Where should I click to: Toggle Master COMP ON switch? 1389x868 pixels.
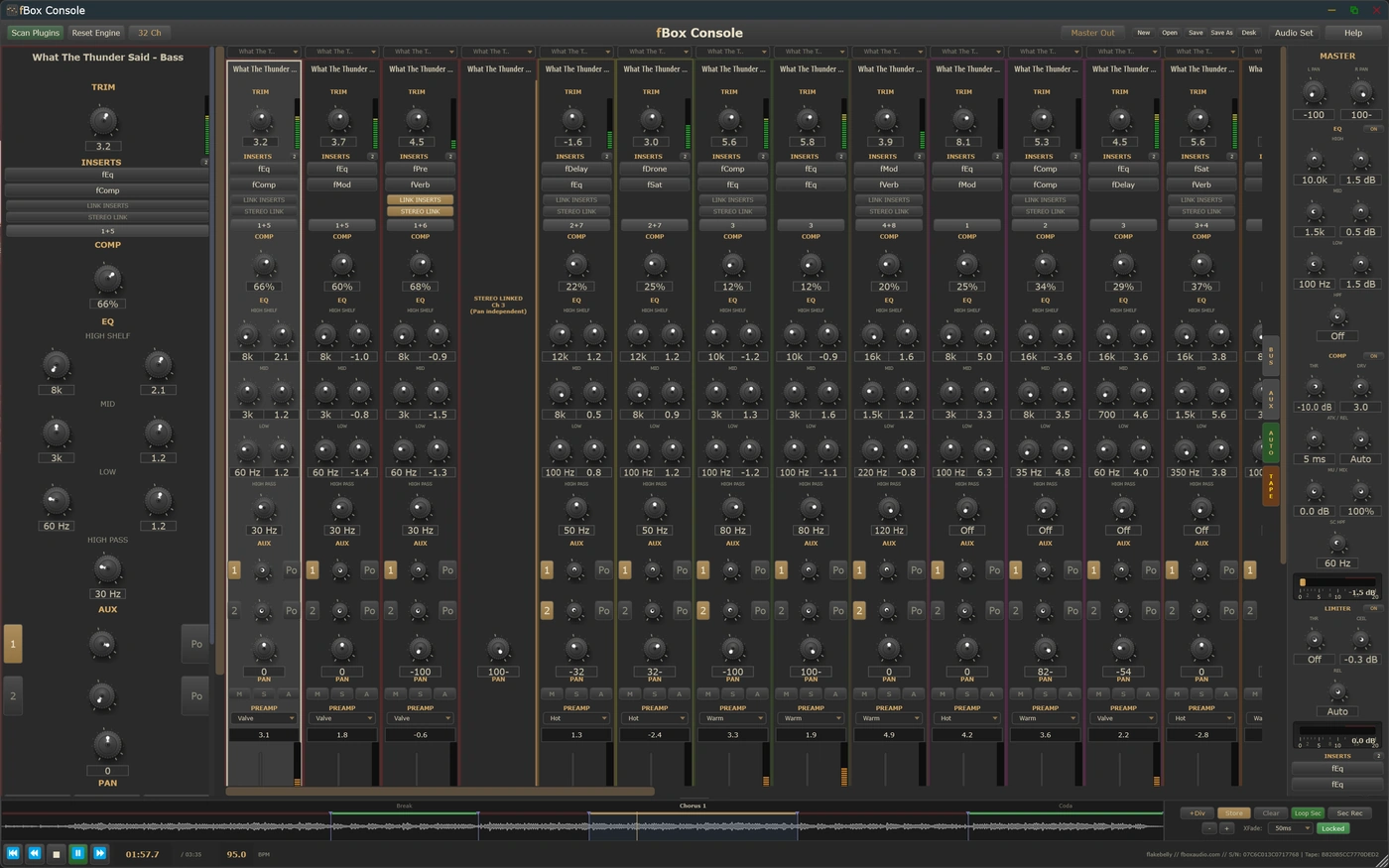pyautogui.click(x=1373, y=355)
